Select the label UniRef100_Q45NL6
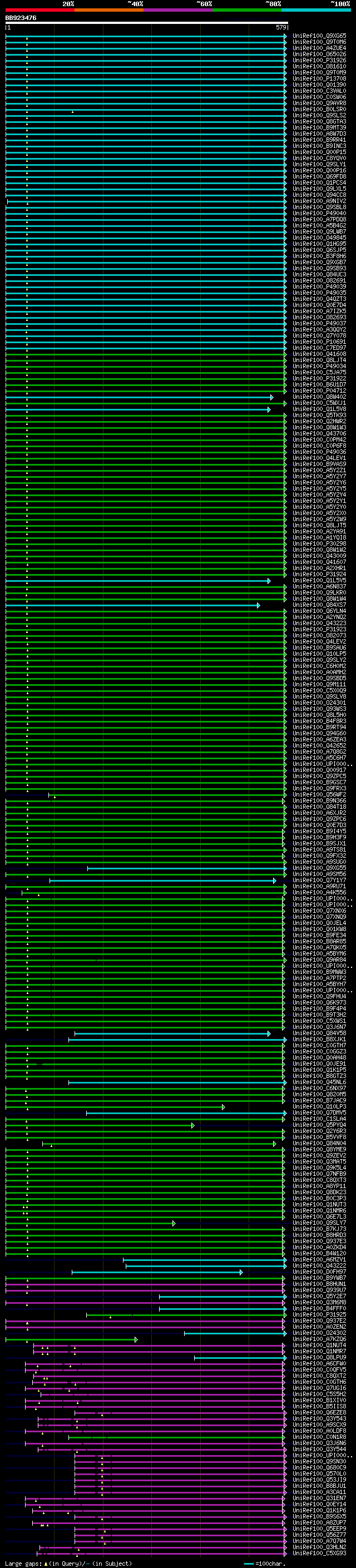 pyautogui.click(x=319, y=1082)
